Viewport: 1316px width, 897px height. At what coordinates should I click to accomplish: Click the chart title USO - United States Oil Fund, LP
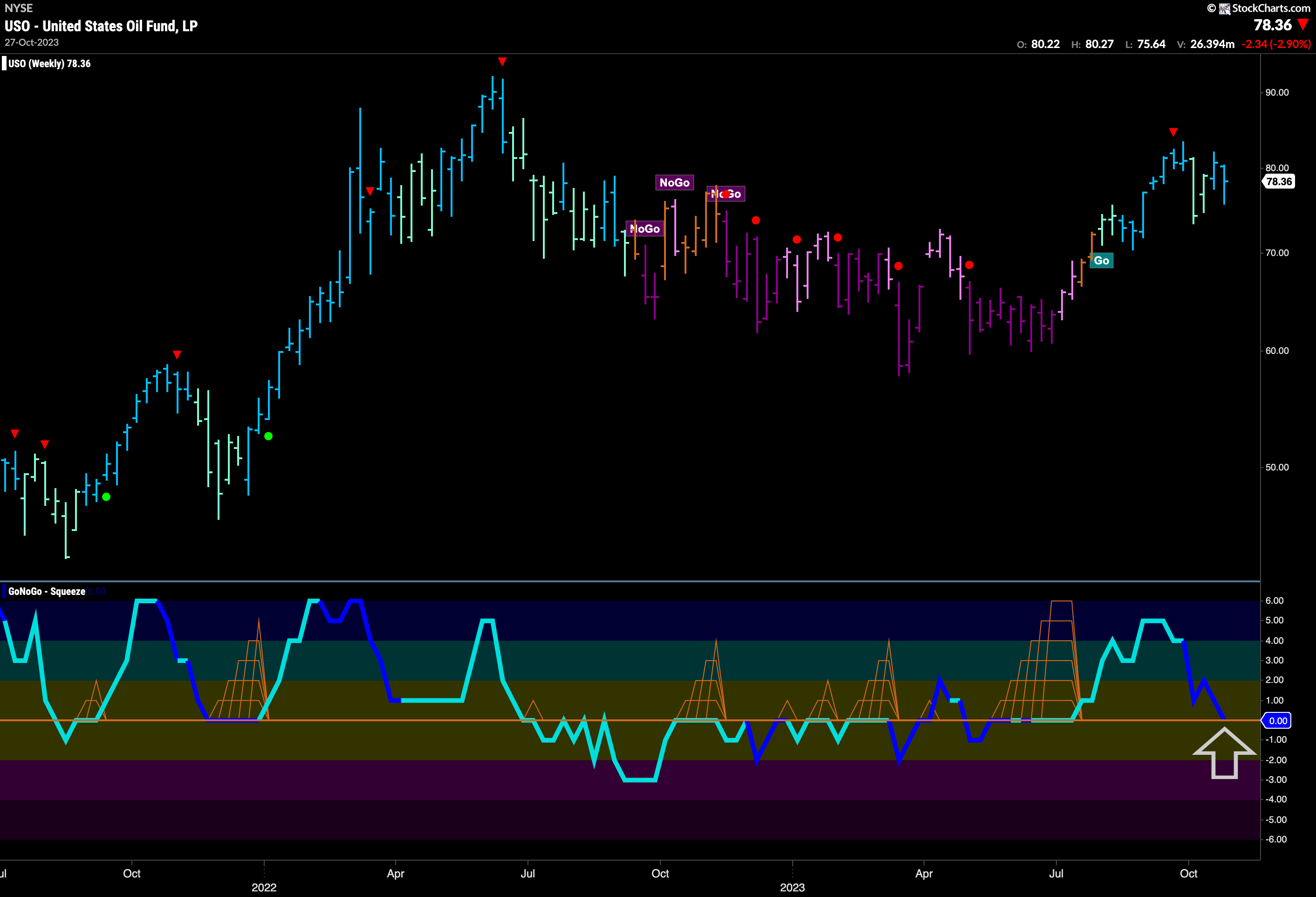pyautogui.click(x=101, y=26)
